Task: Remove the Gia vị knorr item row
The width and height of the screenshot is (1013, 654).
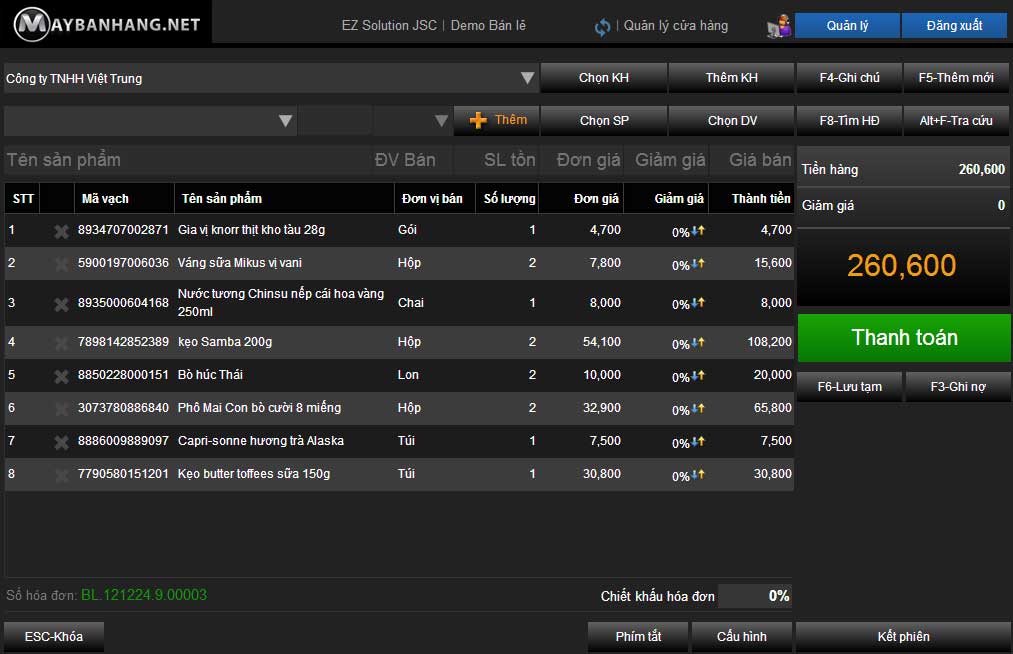Action: 61,231
